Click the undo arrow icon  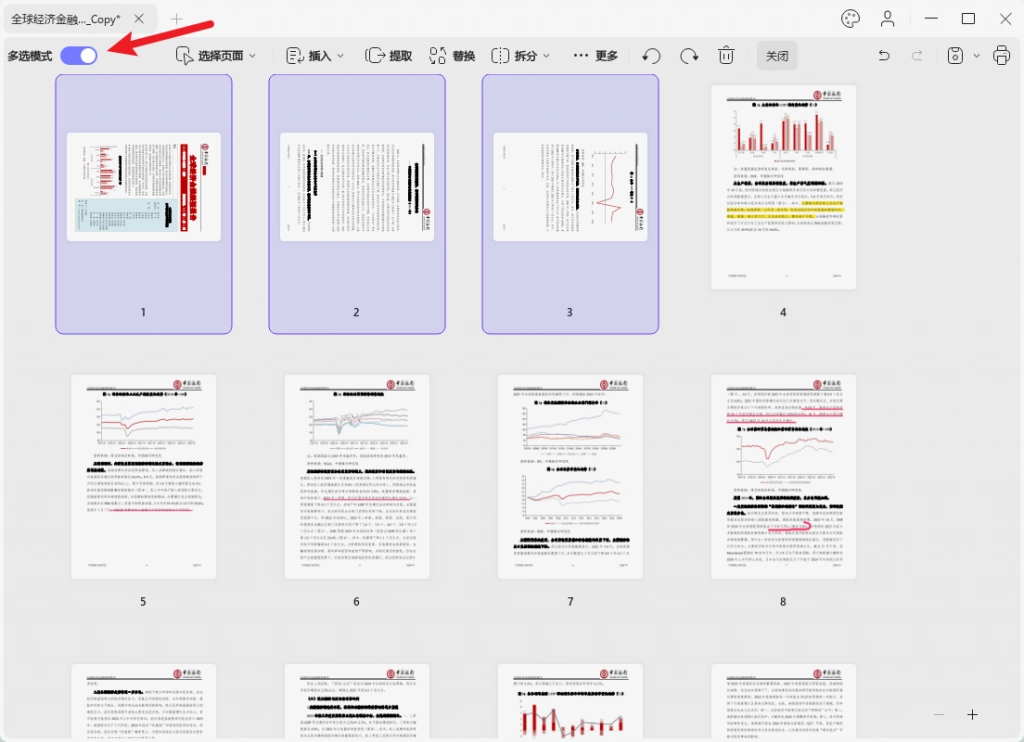(x=884, y=56)
